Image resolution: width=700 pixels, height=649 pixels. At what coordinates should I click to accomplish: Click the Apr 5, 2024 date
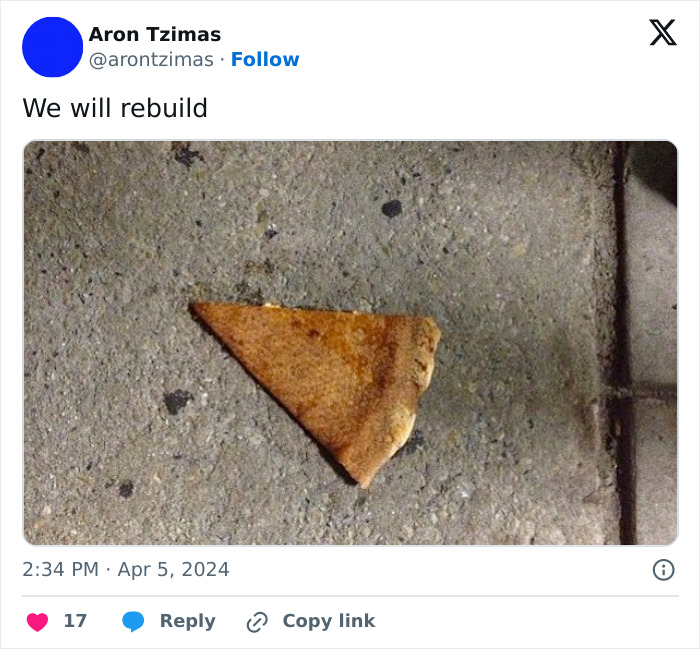pyautogui.click(x=173, y=569)
